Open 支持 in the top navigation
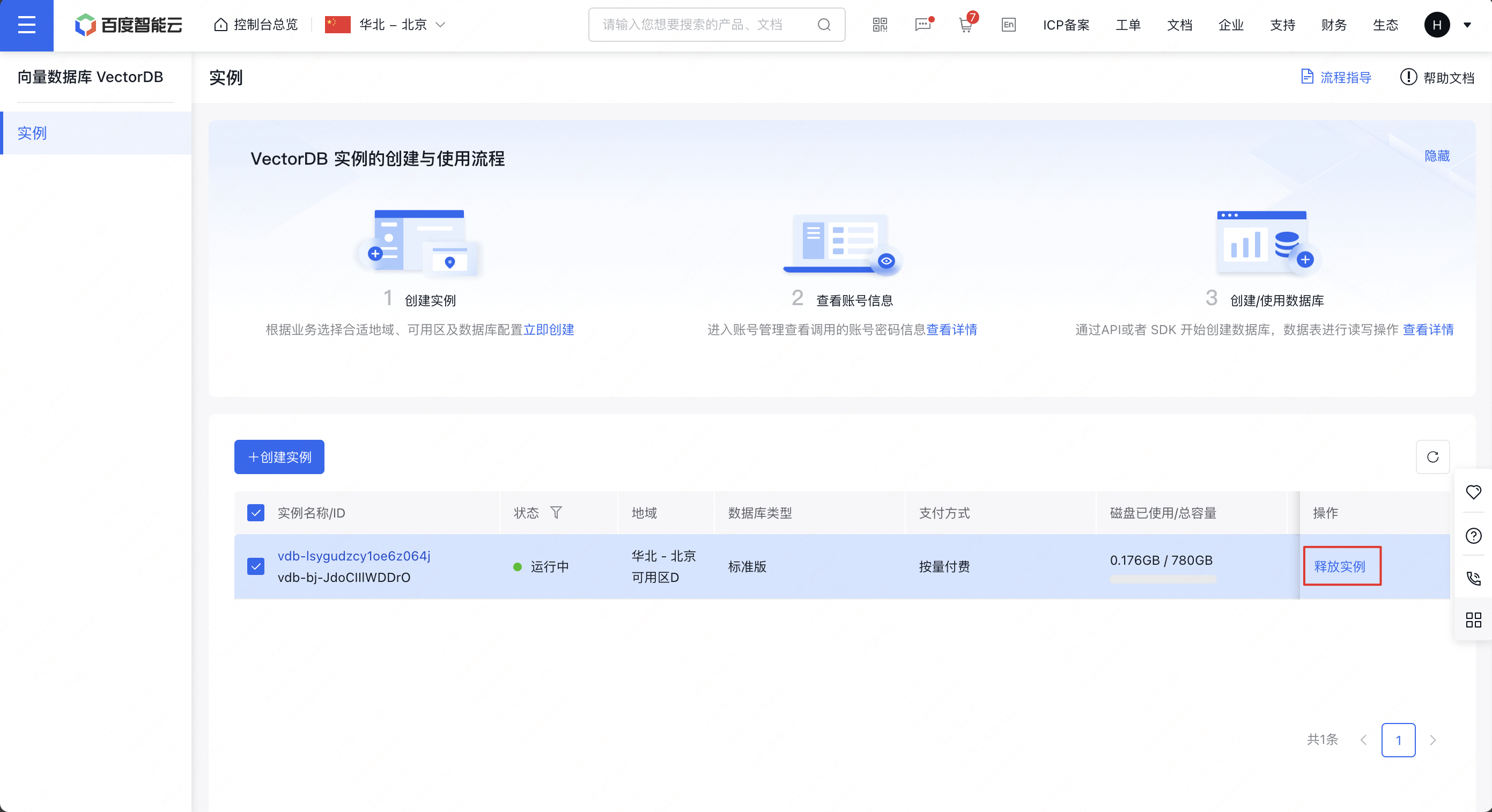This screenshot has width=1492, height=812. tap(1282, 25)
